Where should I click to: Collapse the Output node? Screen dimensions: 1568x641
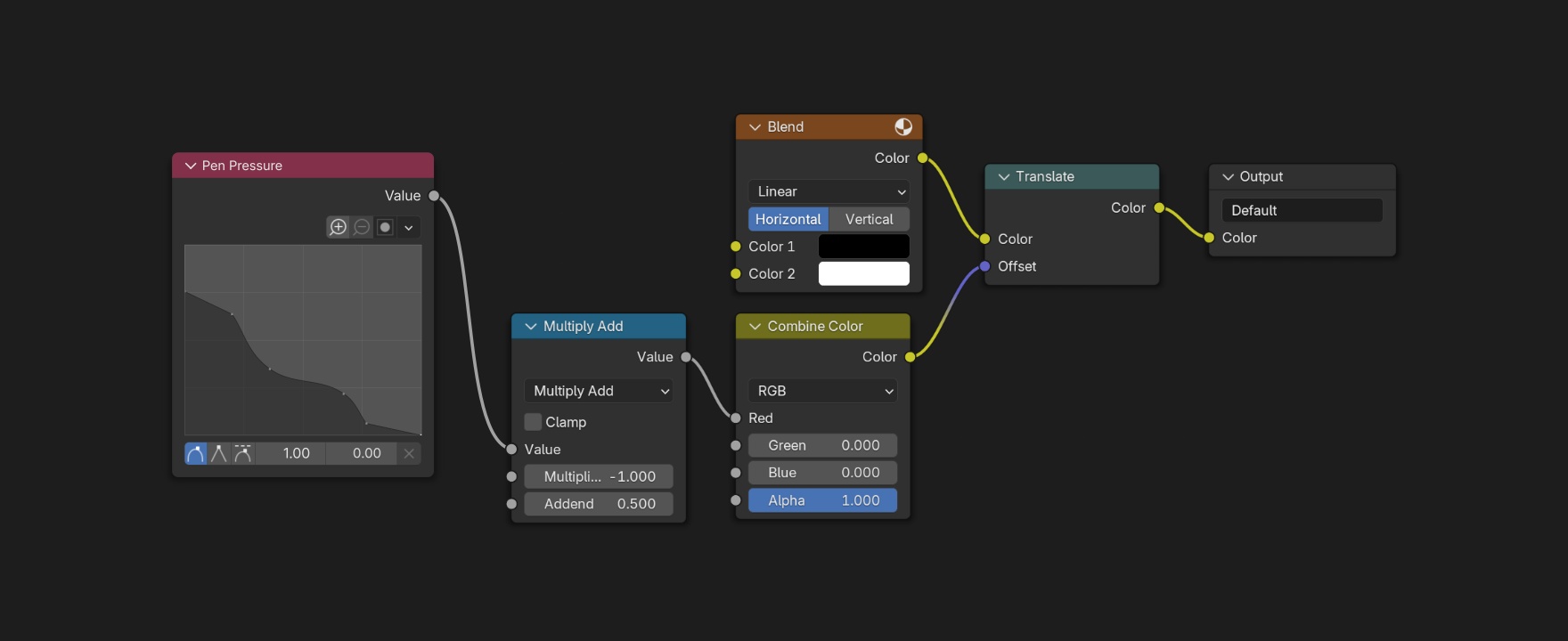pyautogui.click(x=1228, y=176)
